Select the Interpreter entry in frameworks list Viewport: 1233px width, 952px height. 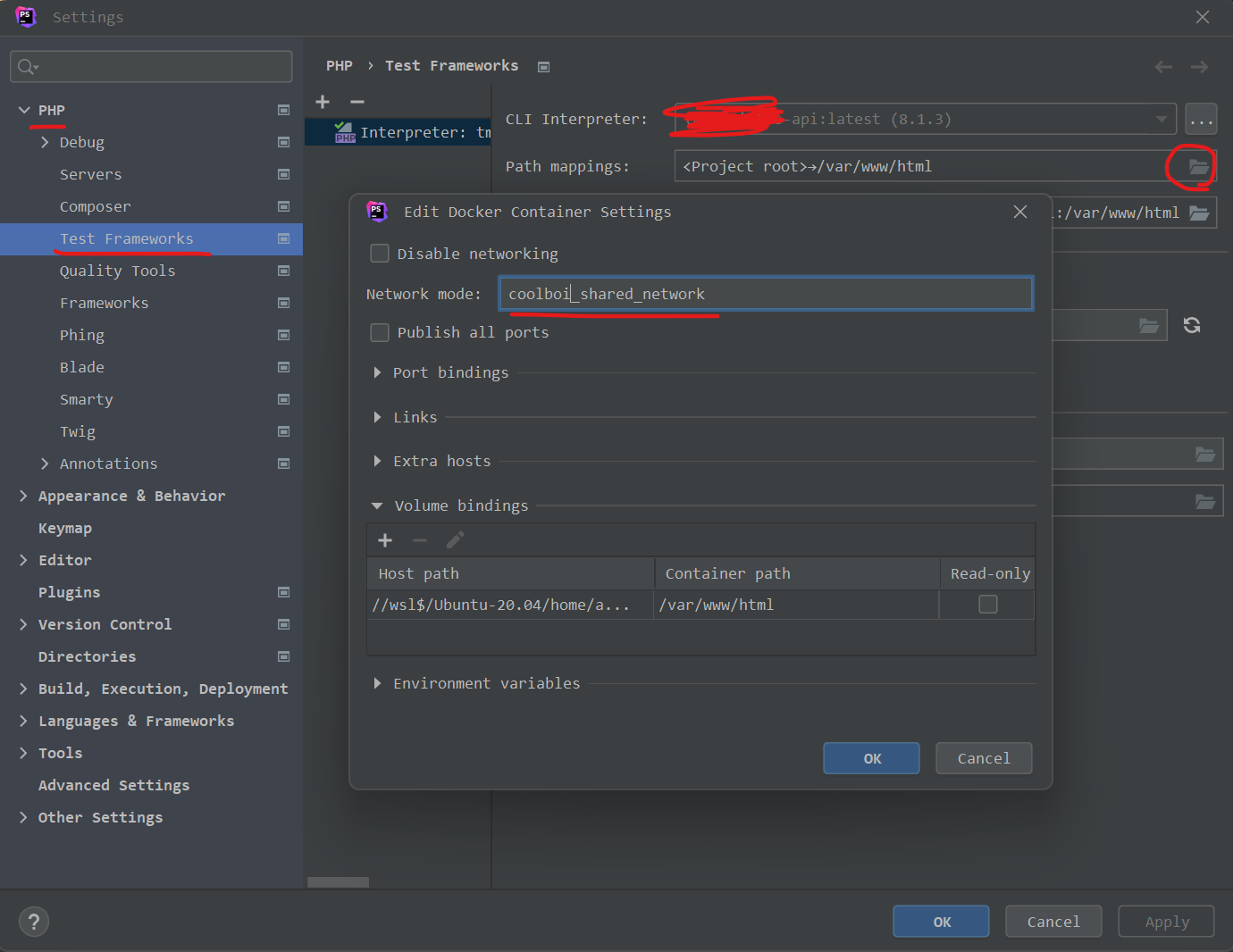[398, 132]
